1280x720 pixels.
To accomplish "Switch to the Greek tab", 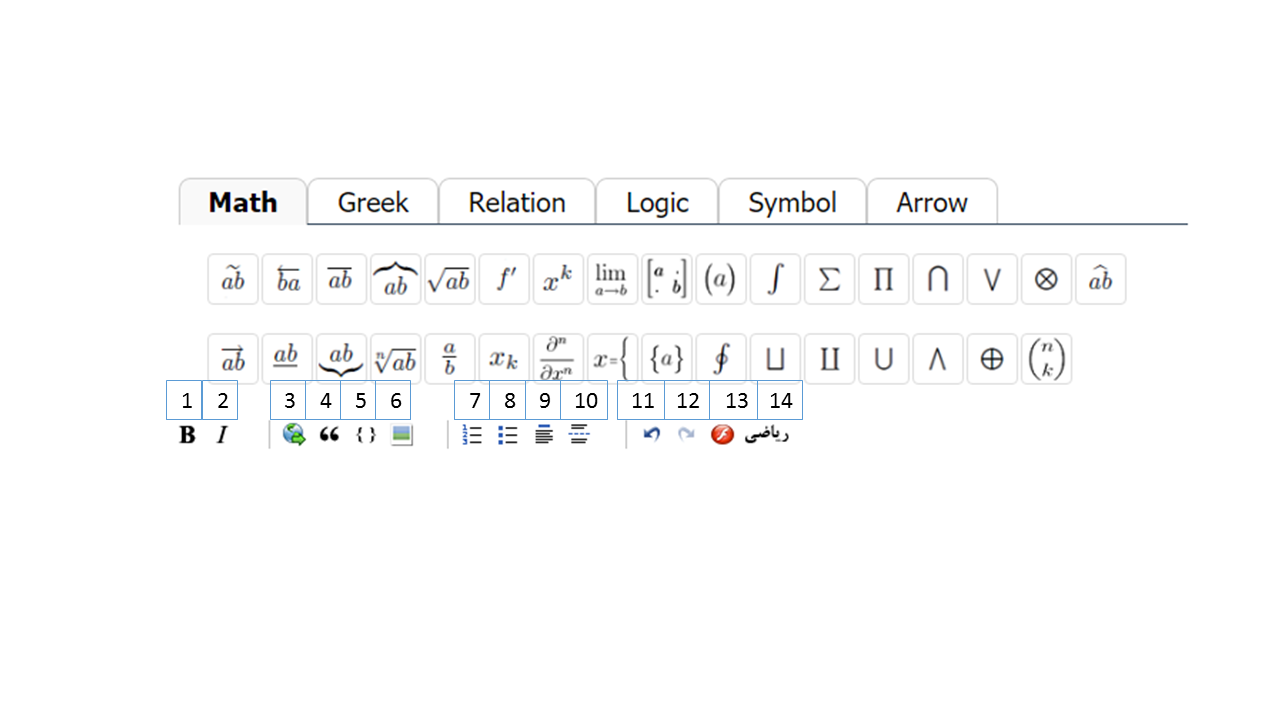I will [x=372, y=202].
